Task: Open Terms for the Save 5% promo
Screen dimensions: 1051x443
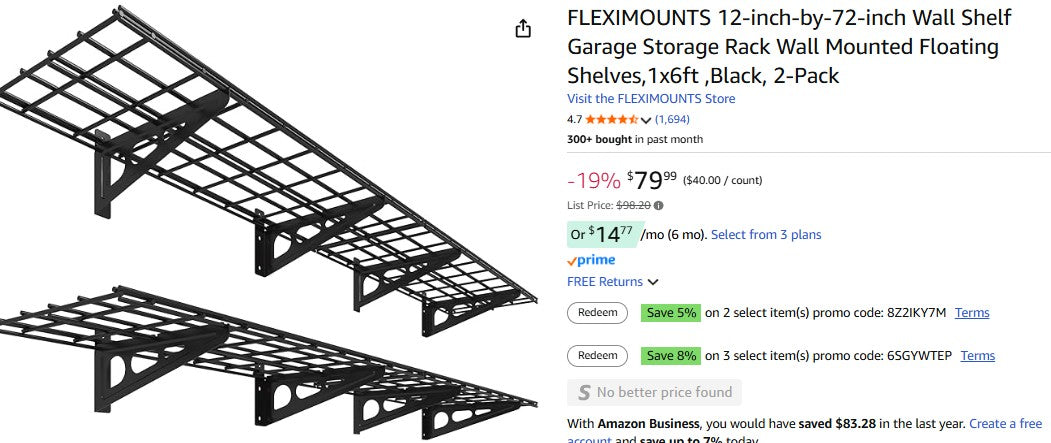Action: pyautogui.click(x=972, y=313)
